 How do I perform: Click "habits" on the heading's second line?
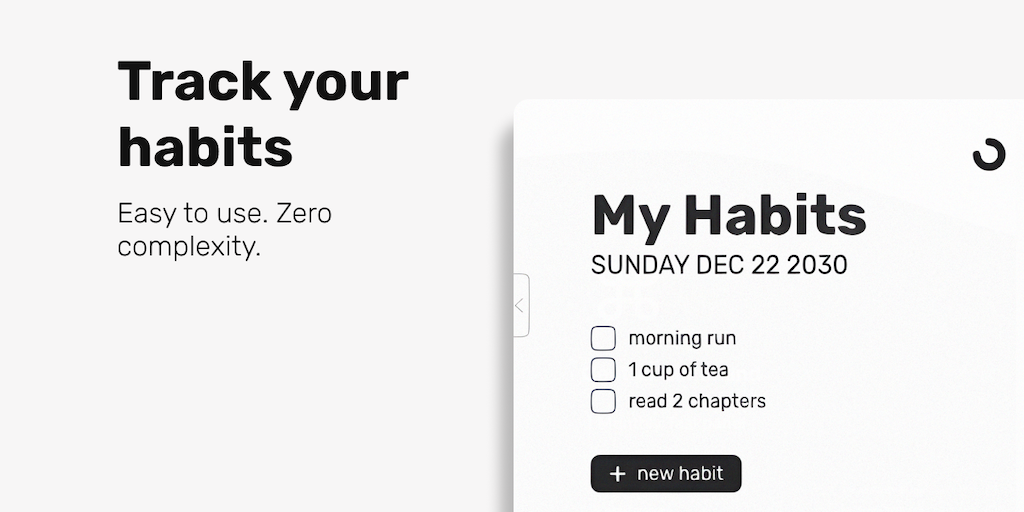pos(205,146)
